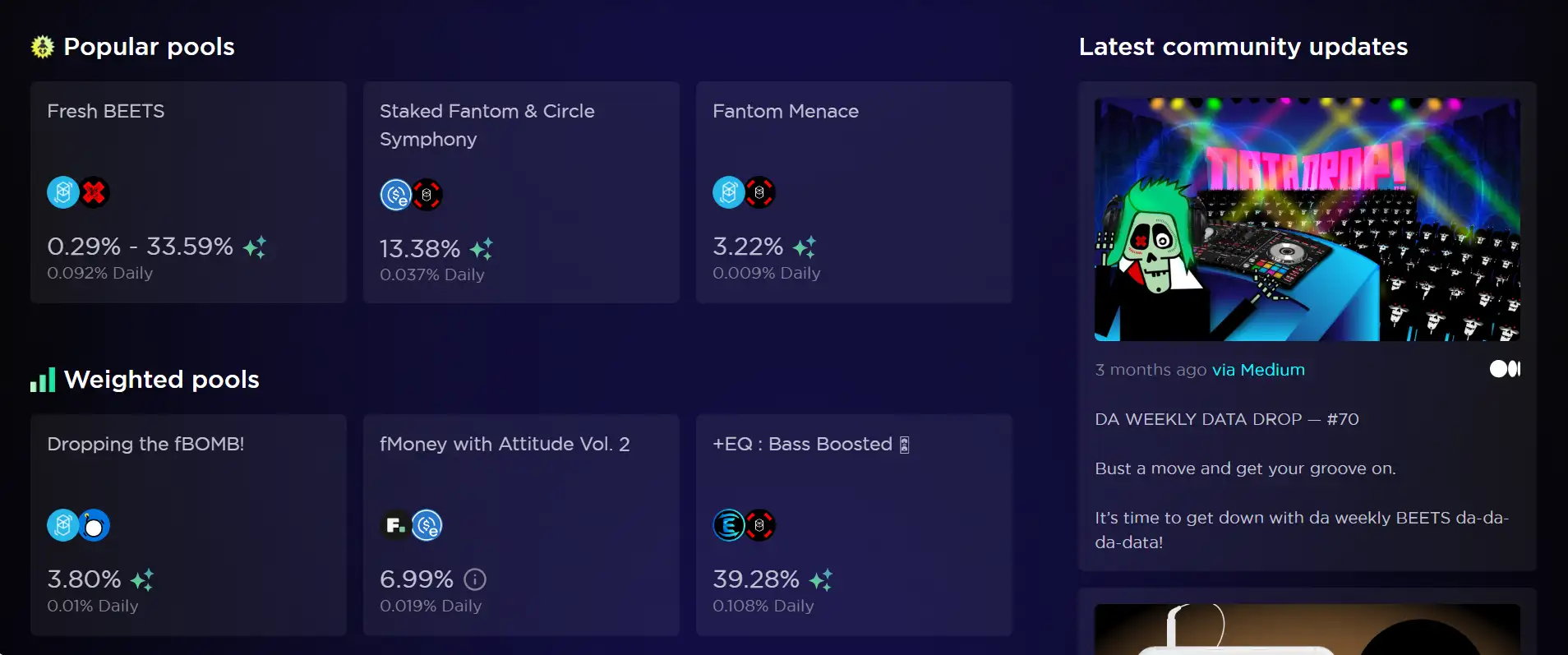Click the F. token icon in fMoney pool
The height and width of the screenshot is (655, 1568).
(395, 525)
